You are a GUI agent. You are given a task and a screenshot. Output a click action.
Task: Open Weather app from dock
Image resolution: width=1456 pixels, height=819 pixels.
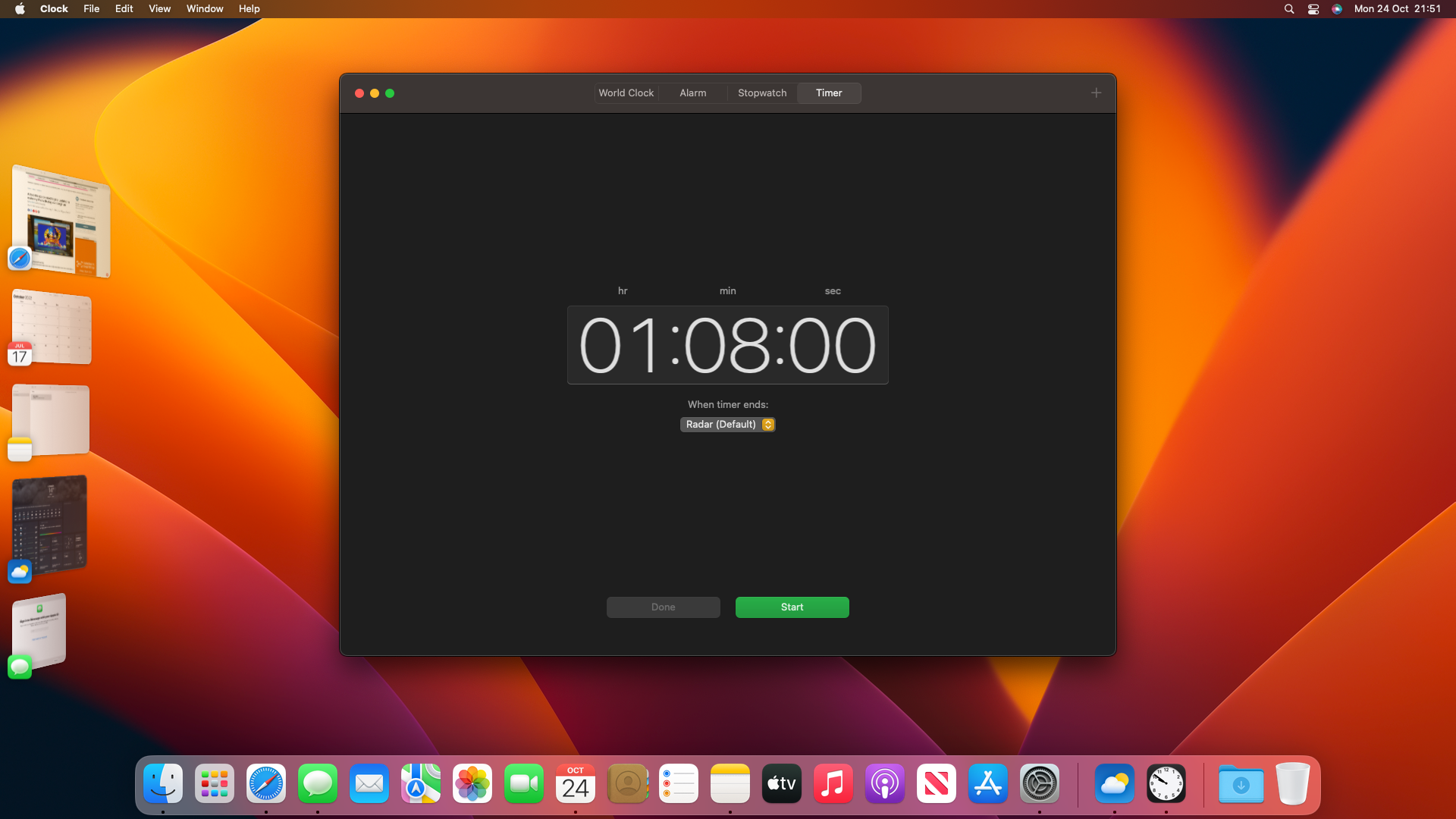1113,784
